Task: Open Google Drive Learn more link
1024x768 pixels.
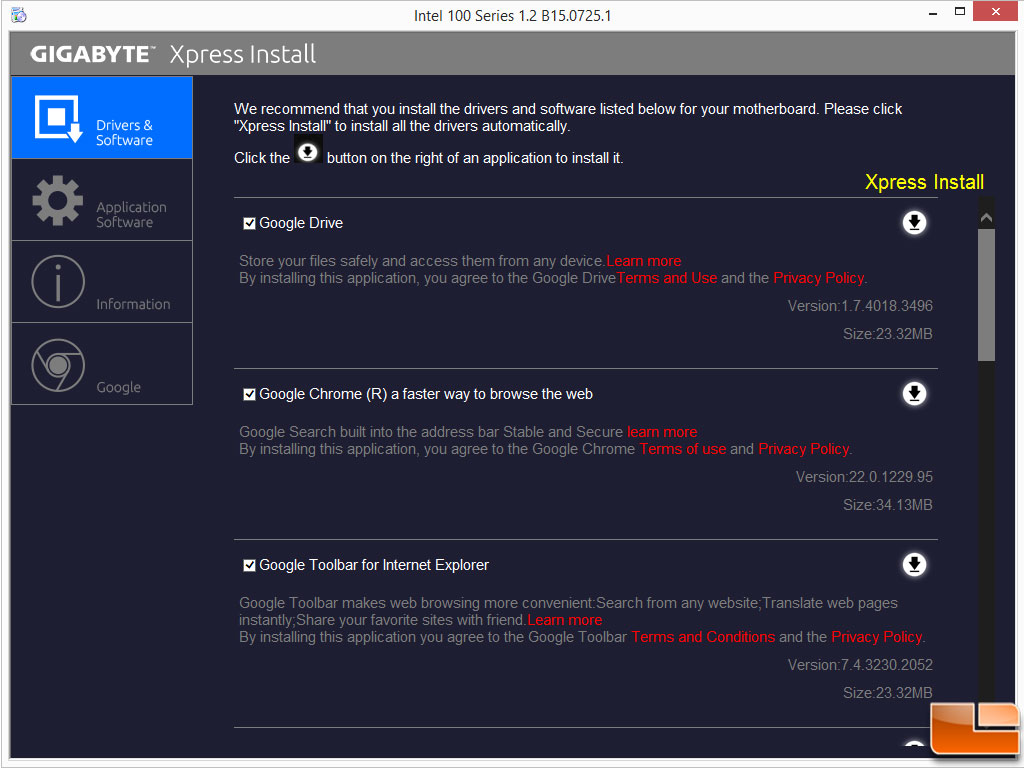Action: click(644, 261)
